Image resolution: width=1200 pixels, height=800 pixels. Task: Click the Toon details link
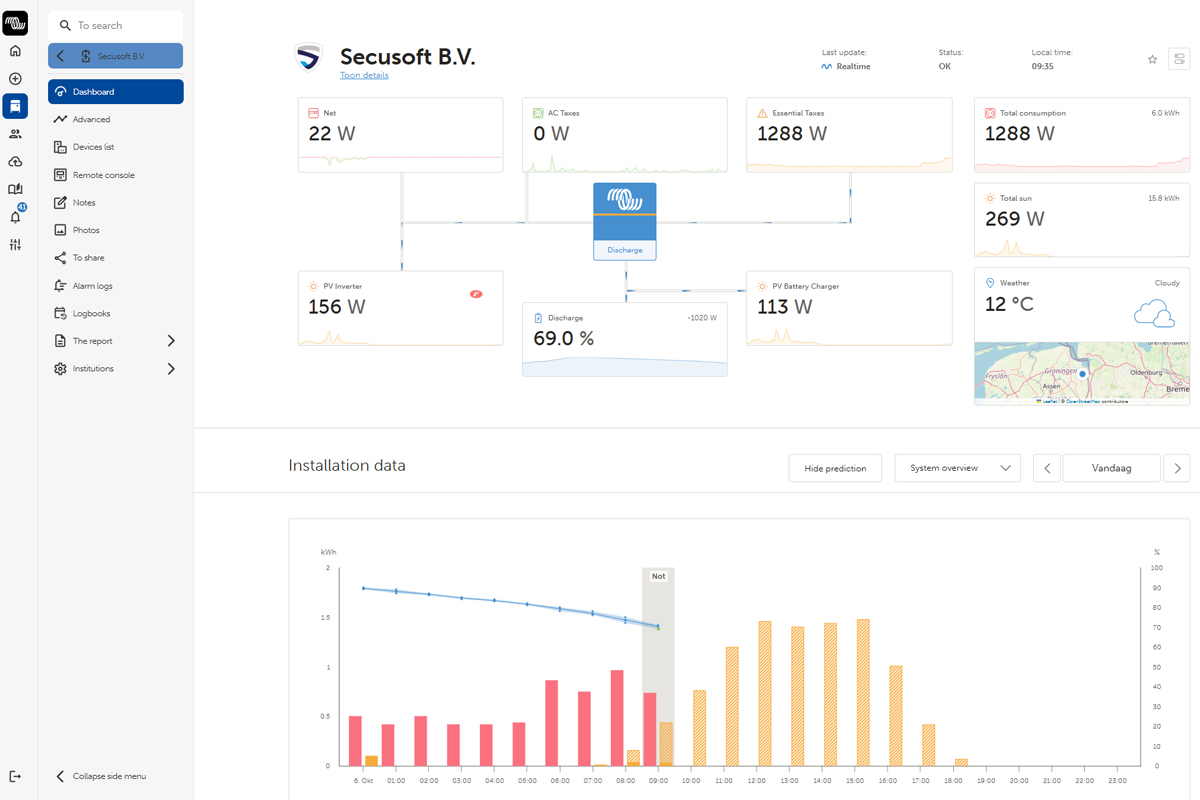(x=364, y=76)
